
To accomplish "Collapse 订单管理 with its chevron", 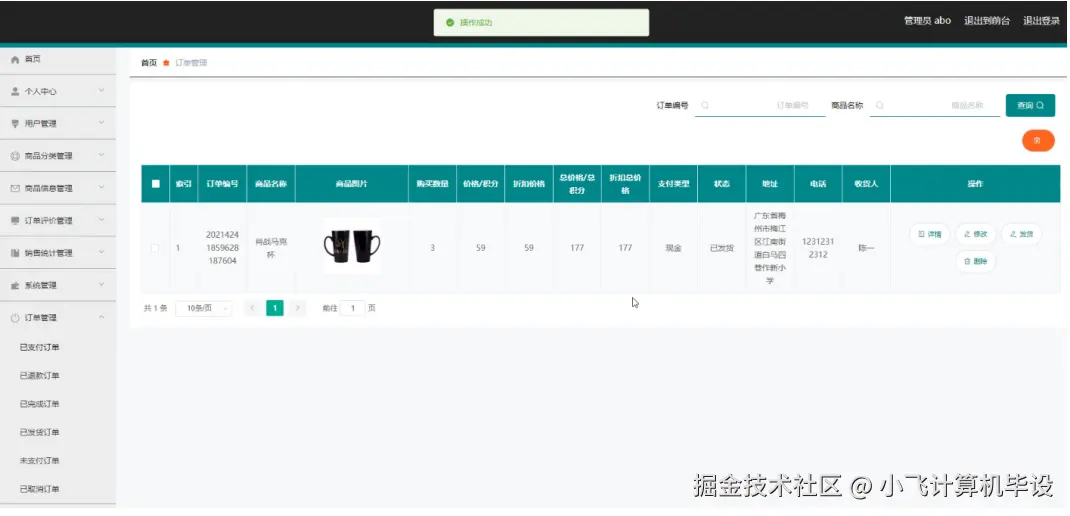I will (x=101, y=317).
